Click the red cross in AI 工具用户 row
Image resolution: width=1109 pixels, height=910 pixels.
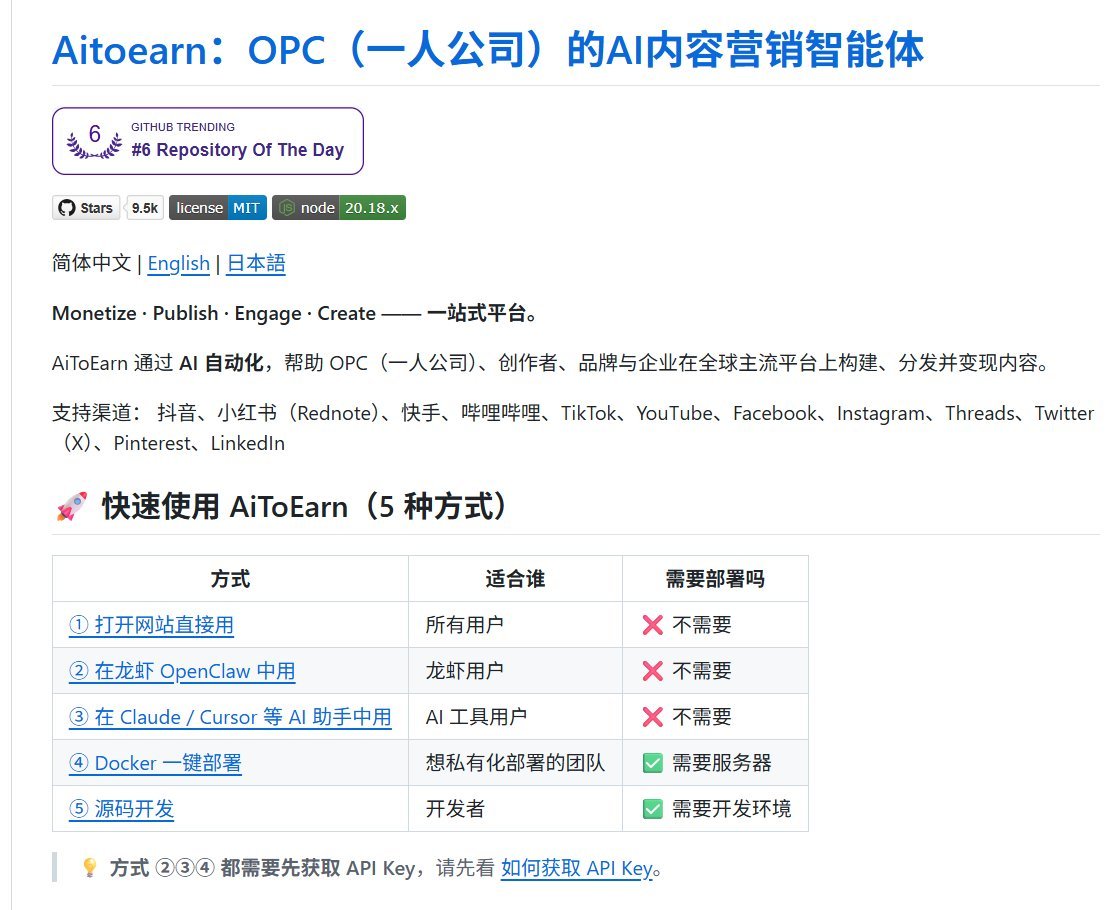[653, 717]
